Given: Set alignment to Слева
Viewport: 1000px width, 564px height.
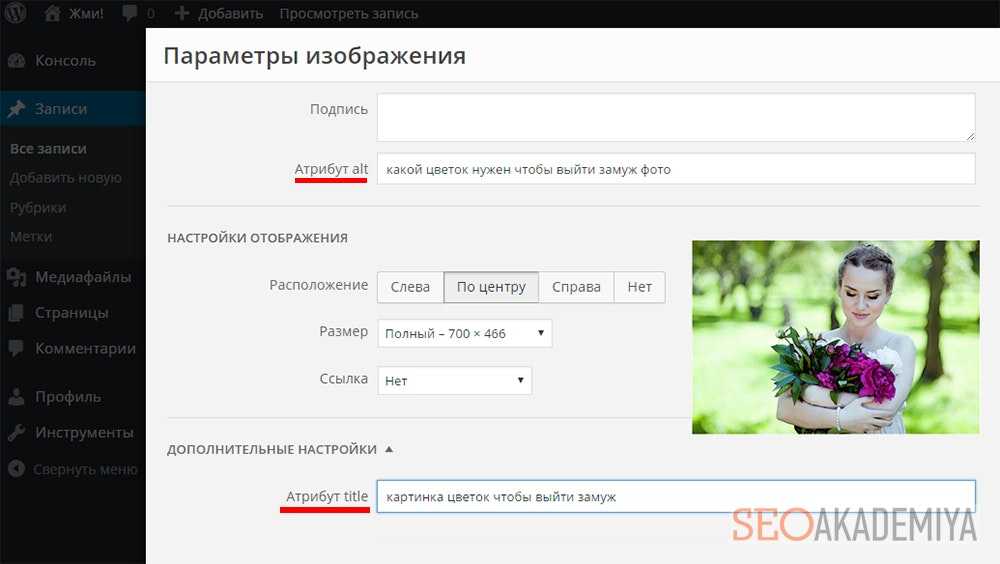Looking at the screenshot, I should pos(410,287).
